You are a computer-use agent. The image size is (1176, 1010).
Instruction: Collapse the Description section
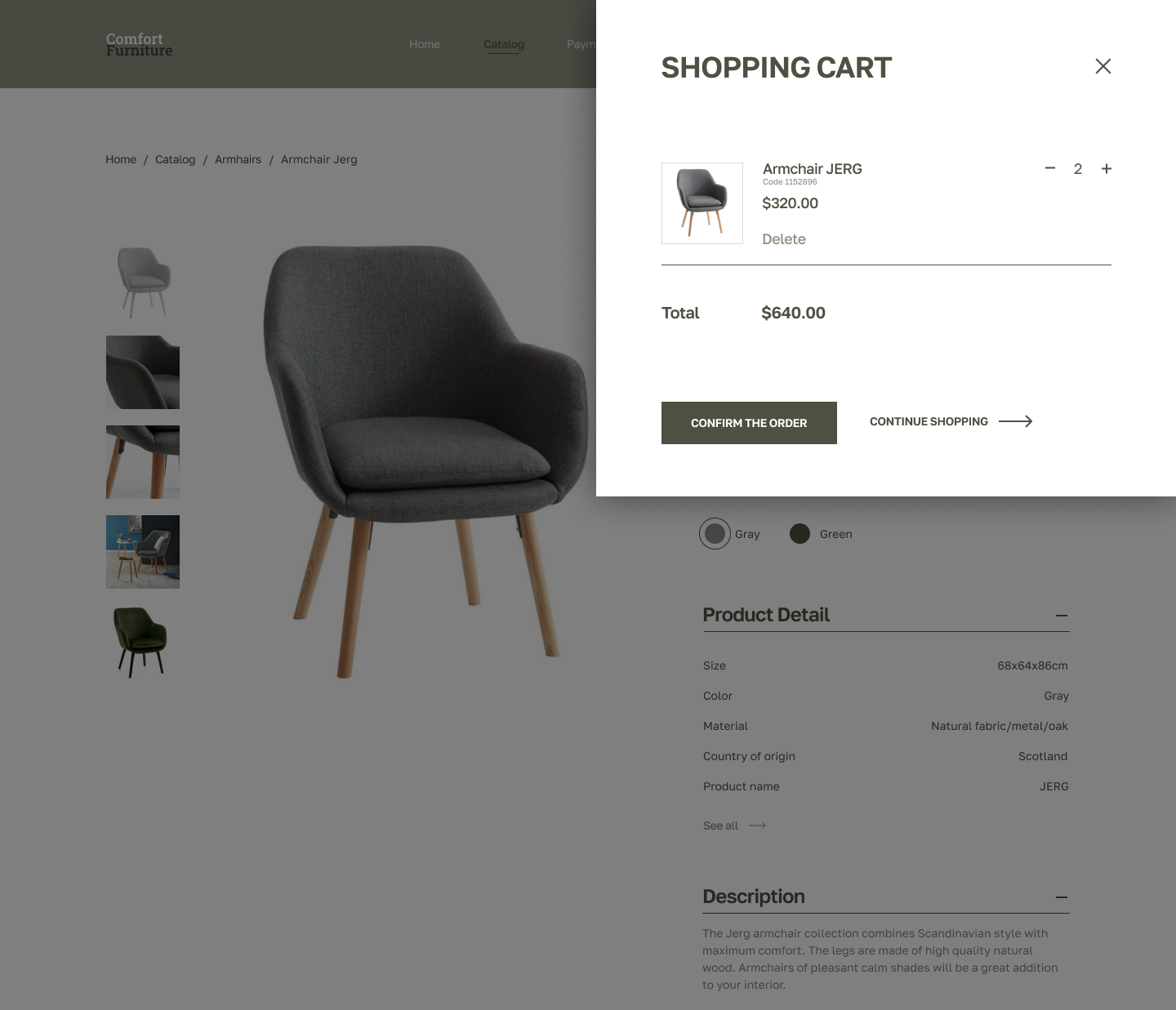tap(1061, 897)
